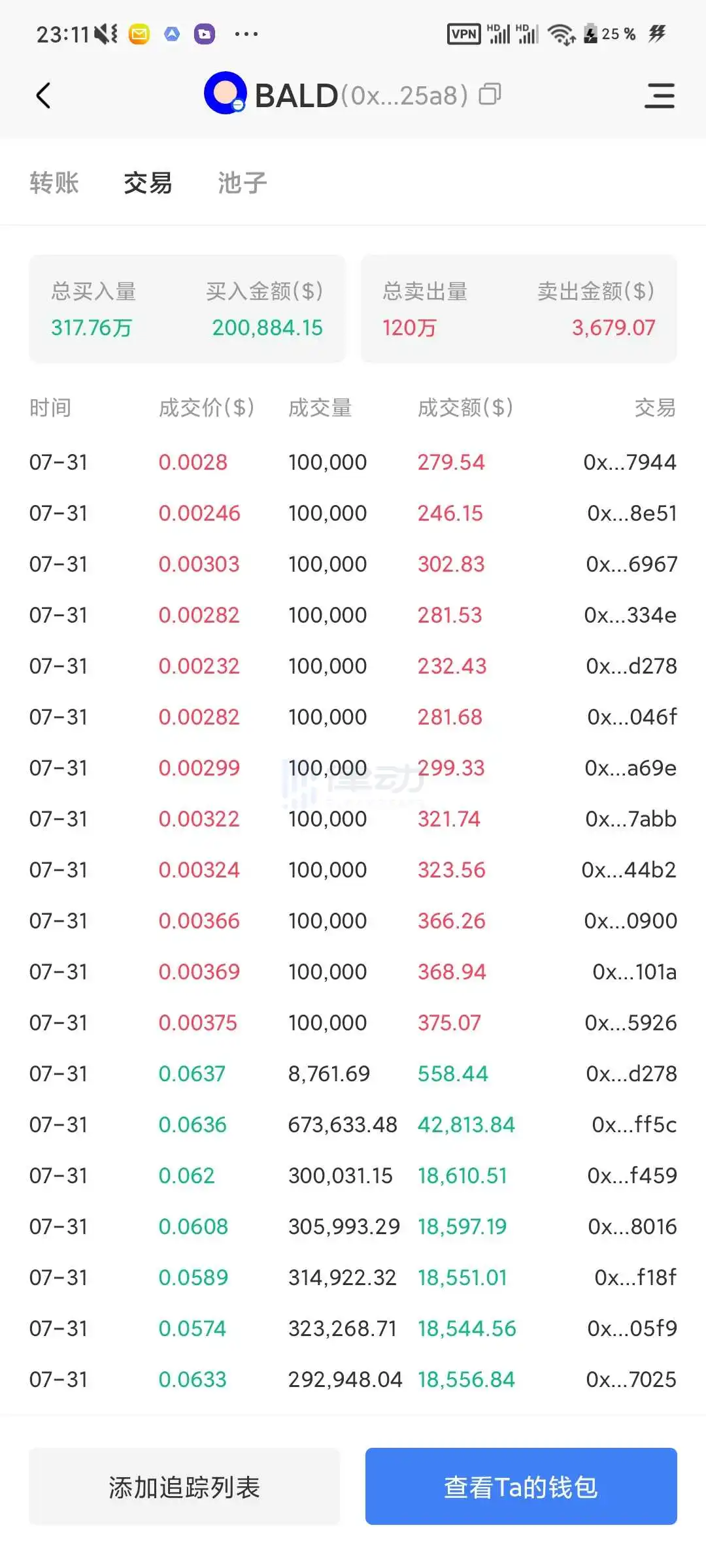Screen dimensions: 706x1568
Task: Tap the battery indicator icon
Action: pyautogui.click(x=591, y=34)
